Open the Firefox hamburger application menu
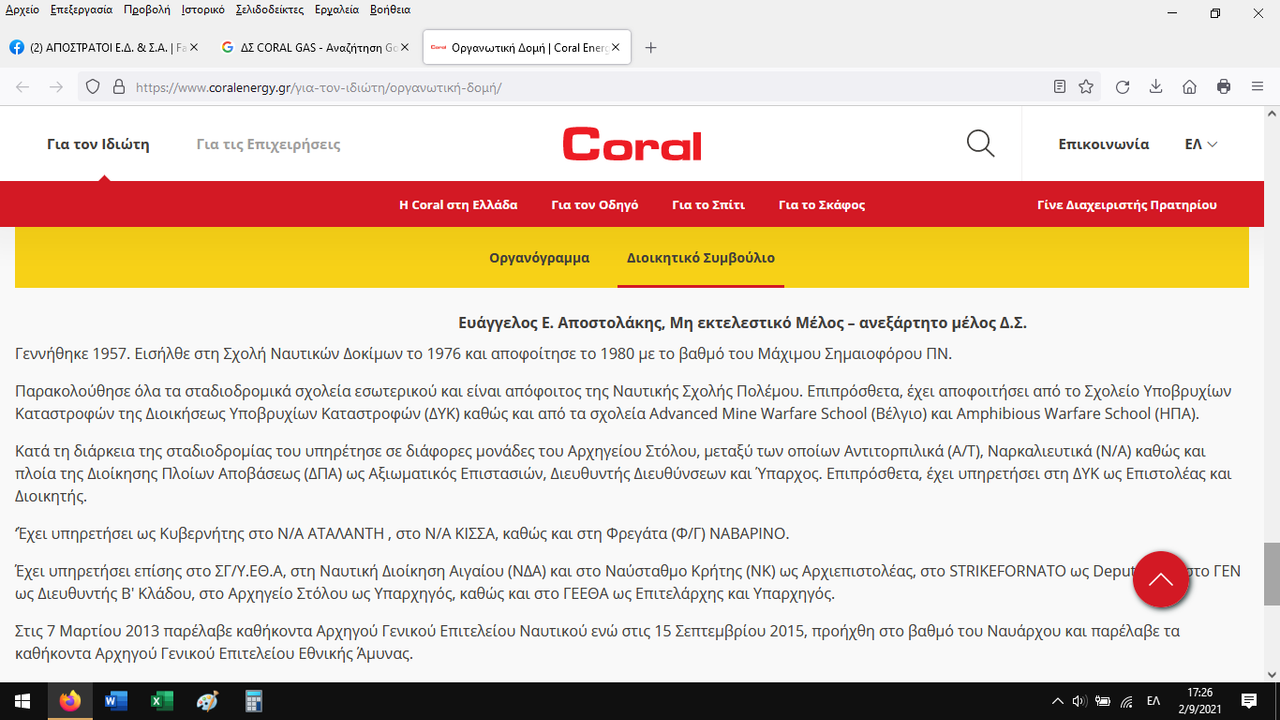The width and height of the screenshot is (1280, 720). tap(1257, 87)
